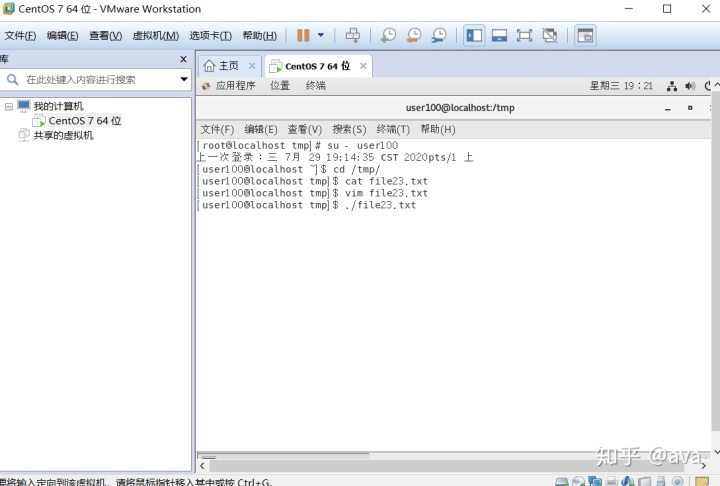Click the orange Pause virtual machine button
Image resolution: width=720 pixels, height=486 pixels.
[x=303, y=35]
